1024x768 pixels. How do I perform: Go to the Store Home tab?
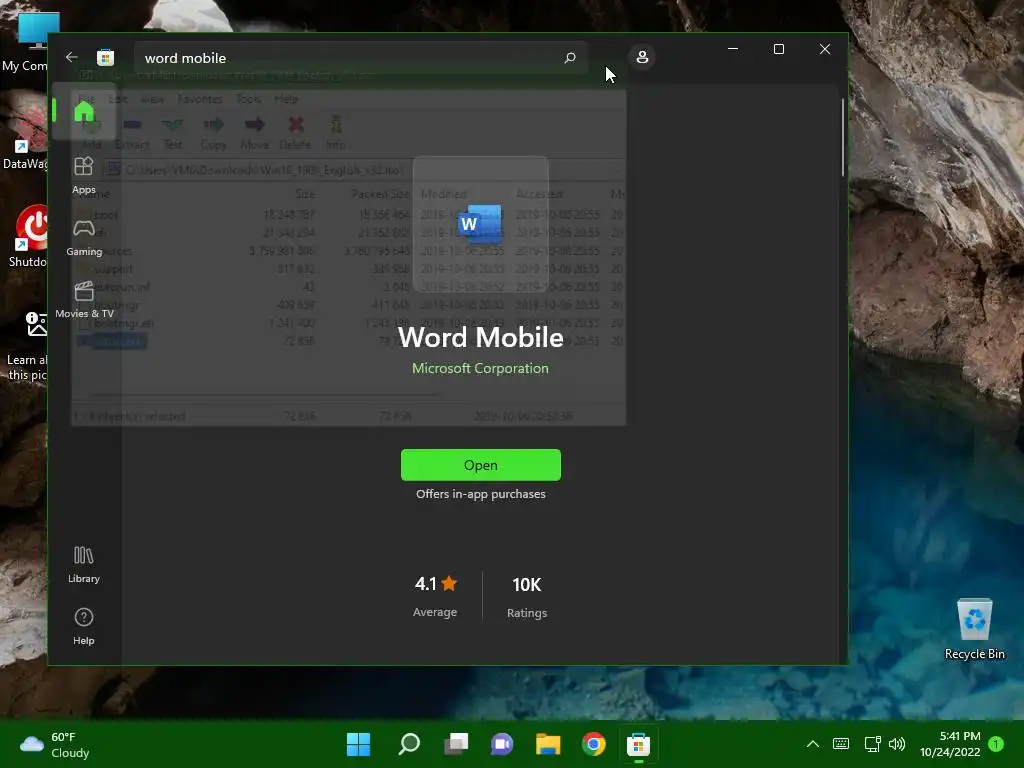click(x=84, y=112)
